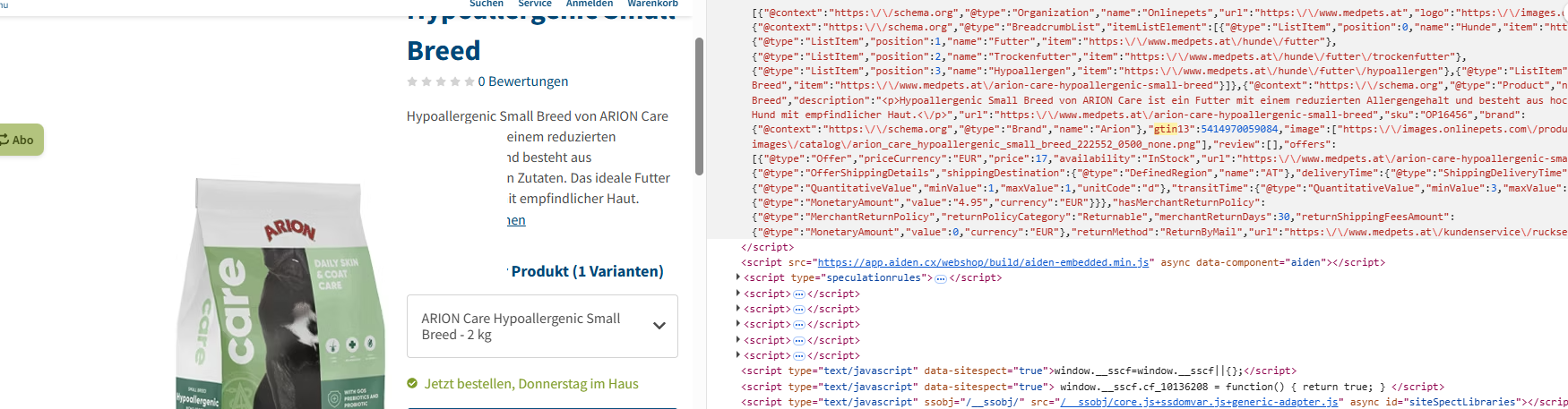Click the chevron in variant dropdown
Image resolution: width=1568 pixels, height=409 pixels.
point(659,326)
